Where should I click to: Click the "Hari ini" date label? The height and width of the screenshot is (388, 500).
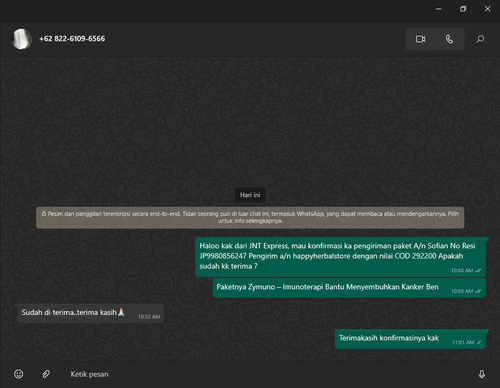[250, 195]
